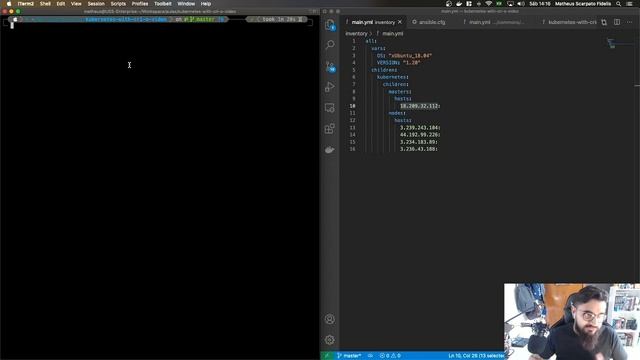Click the date and time in the menu bar
This screenshot has height=360, width=640.
click(540, 4)
